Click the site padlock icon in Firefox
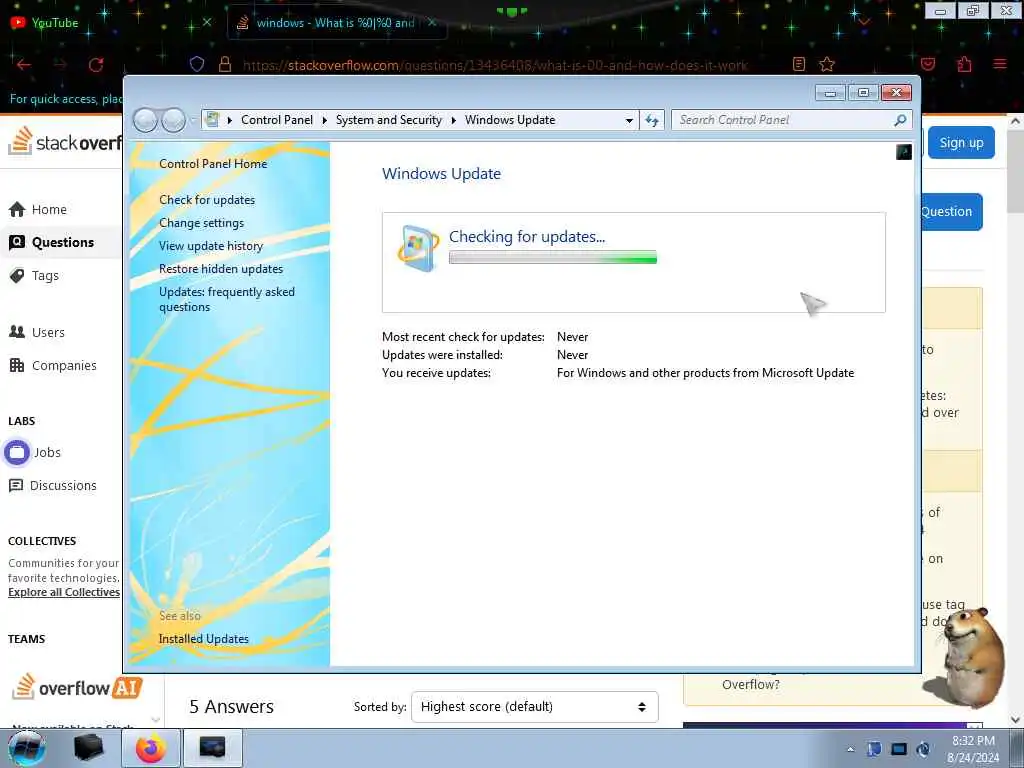This screenshot has height=768, width=1024. [225, 64]
